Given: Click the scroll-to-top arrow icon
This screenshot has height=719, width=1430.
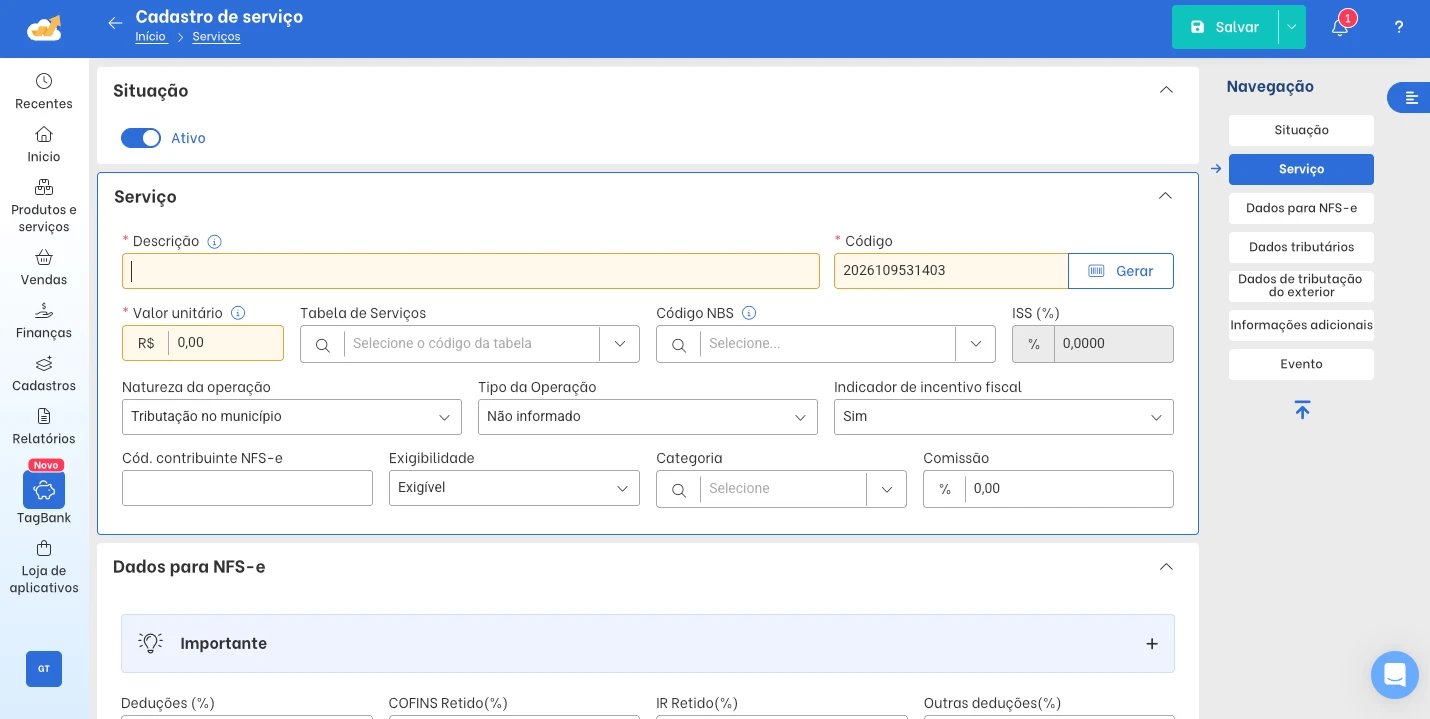Looking at the screenshot, I should (1302, 410).
